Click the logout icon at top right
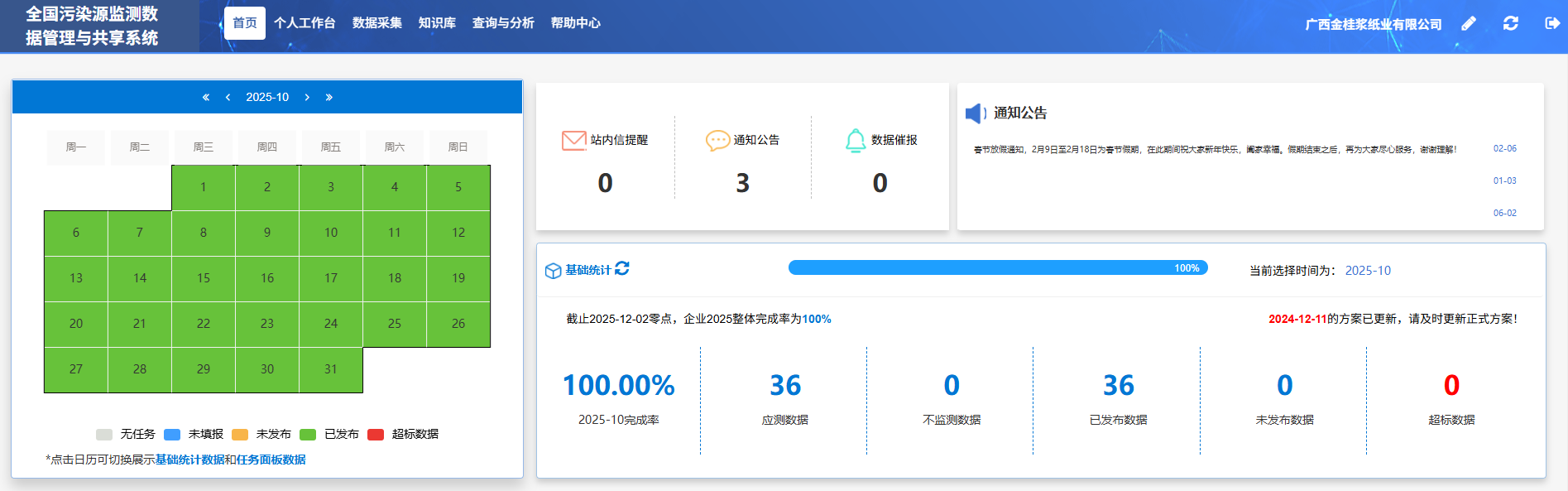 [x=1552, y=23]
